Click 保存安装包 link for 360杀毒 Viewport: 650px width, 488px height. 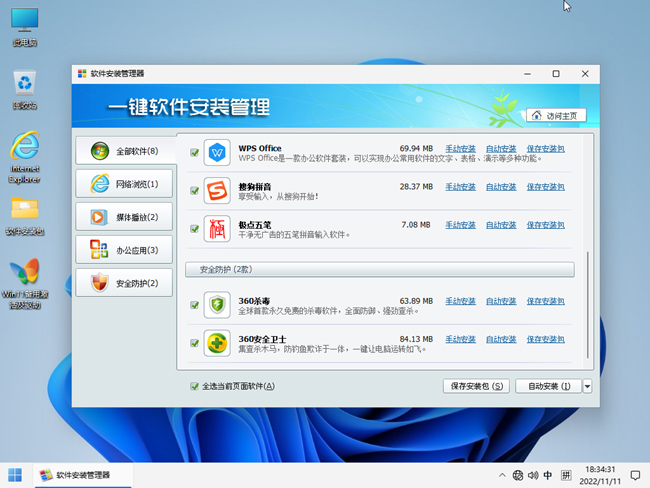(x=546, y=301)
